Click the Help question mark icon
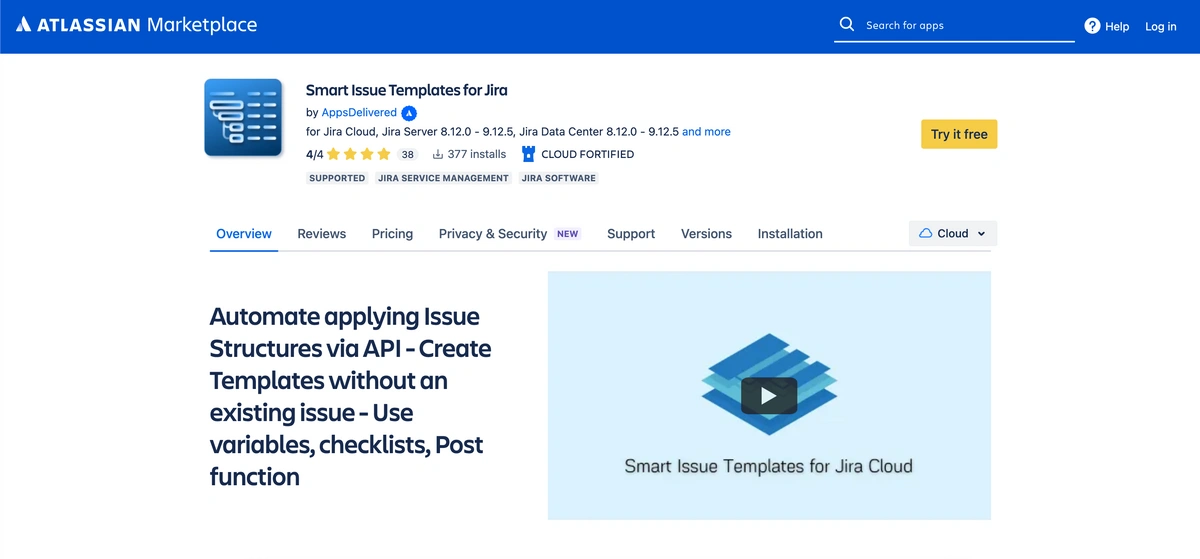The height and width of the screenshot is (559, 1200). tap(1092, 26)
